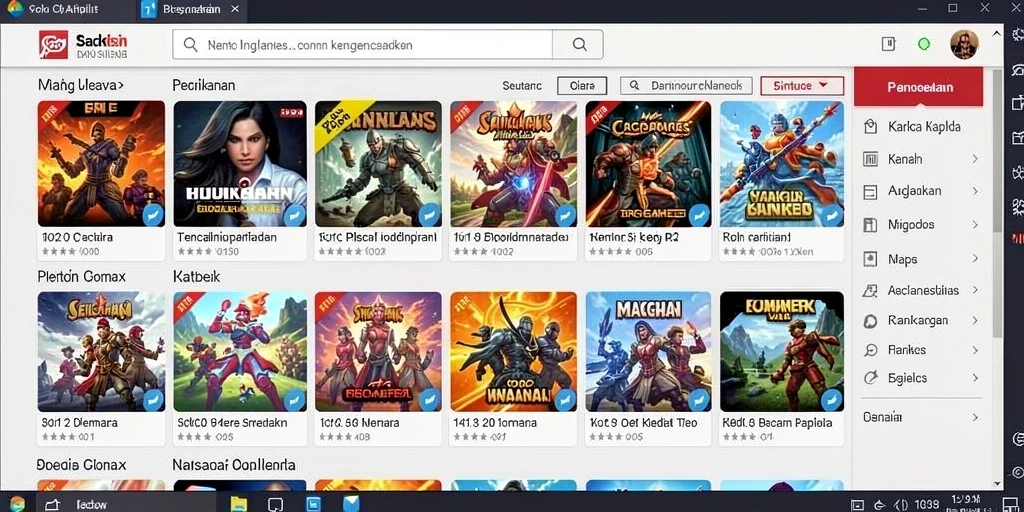This screenshot has height=512, width=1024.
Task: Expand the Ganaia section arrow
Action: (x=975, y=417)
